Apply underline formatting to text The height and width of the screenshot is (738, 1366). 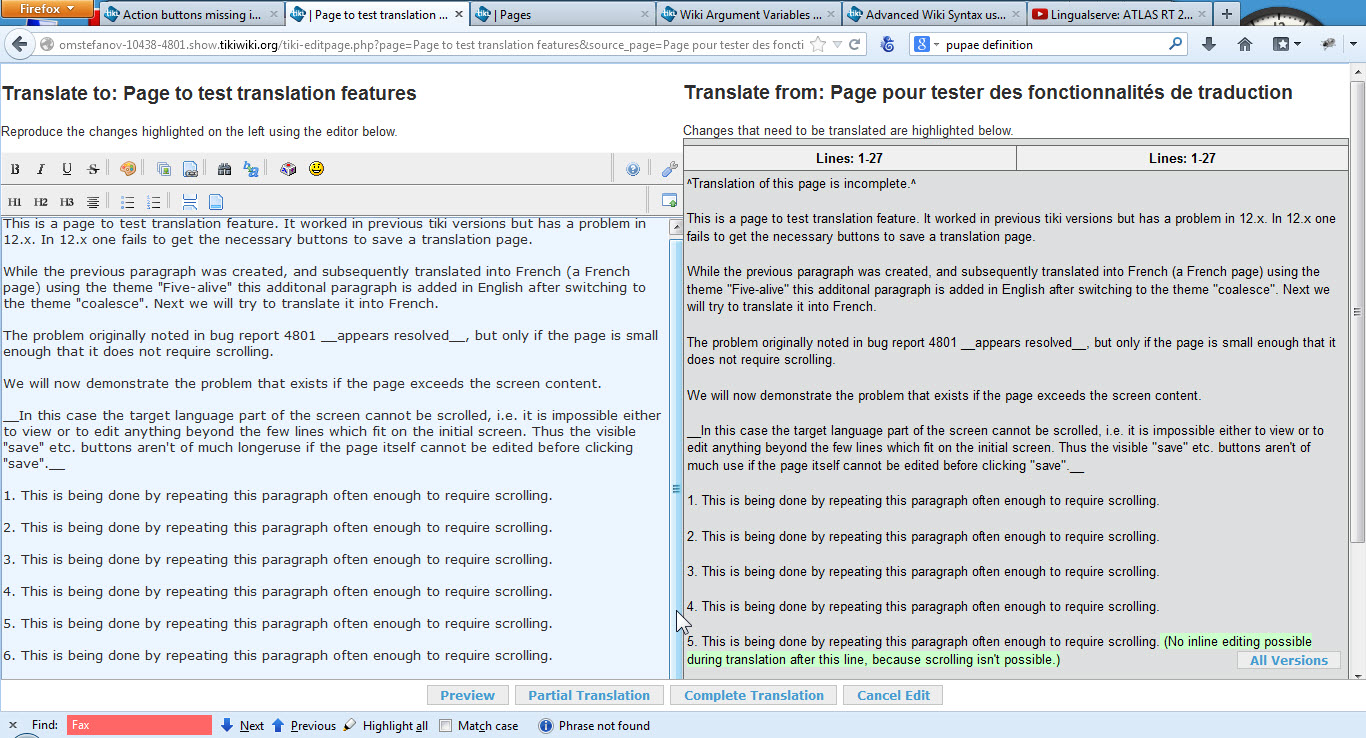click(x=67, y=169)
